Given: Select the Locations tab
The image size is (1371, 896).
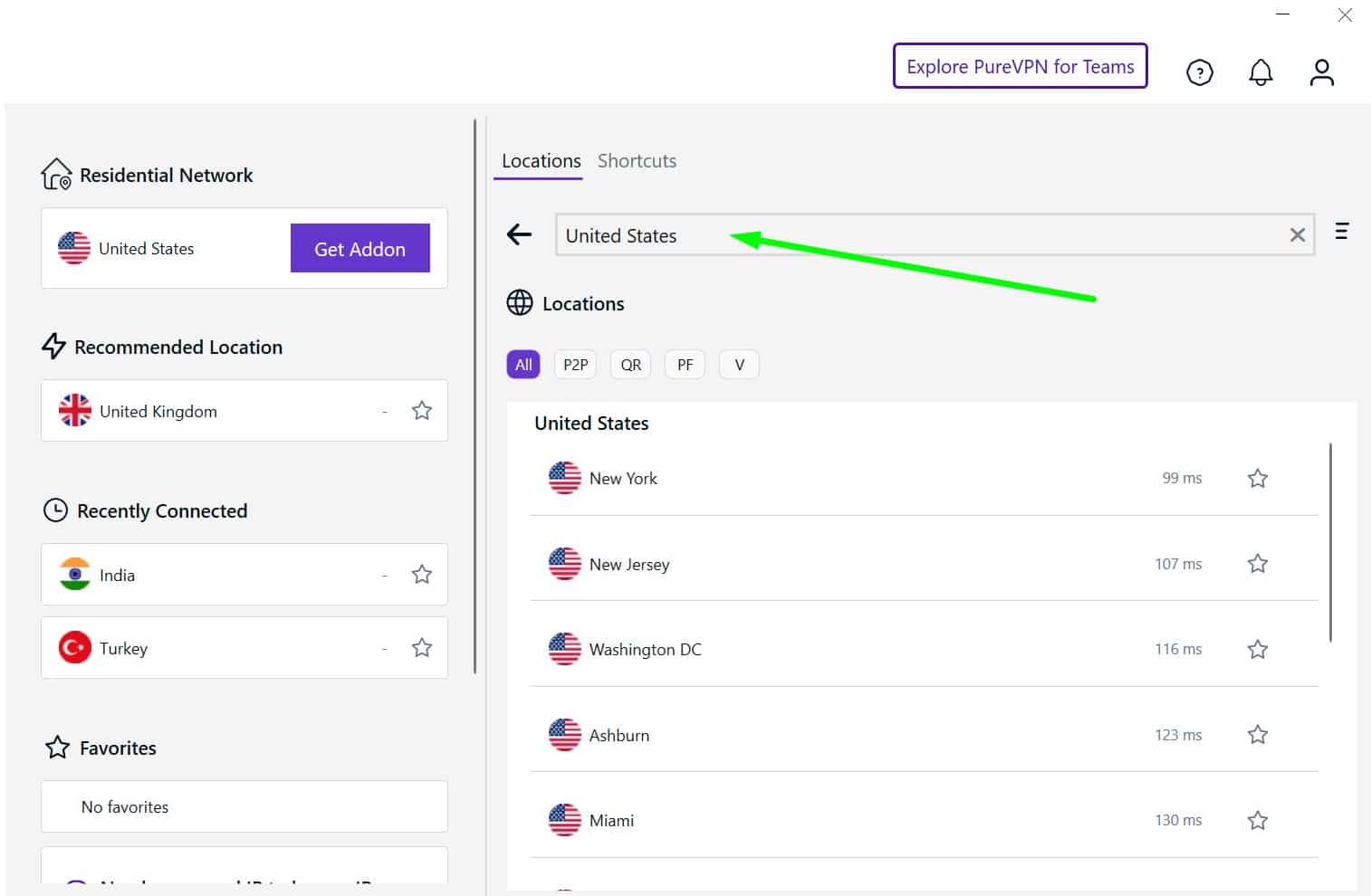Looking at the screenshot, I should tap(541, 161).
